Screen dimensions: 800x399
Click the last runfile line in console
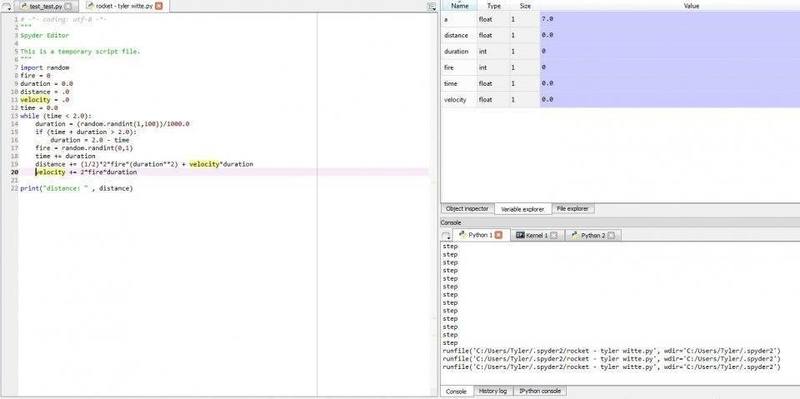click(x=611, y=367)
